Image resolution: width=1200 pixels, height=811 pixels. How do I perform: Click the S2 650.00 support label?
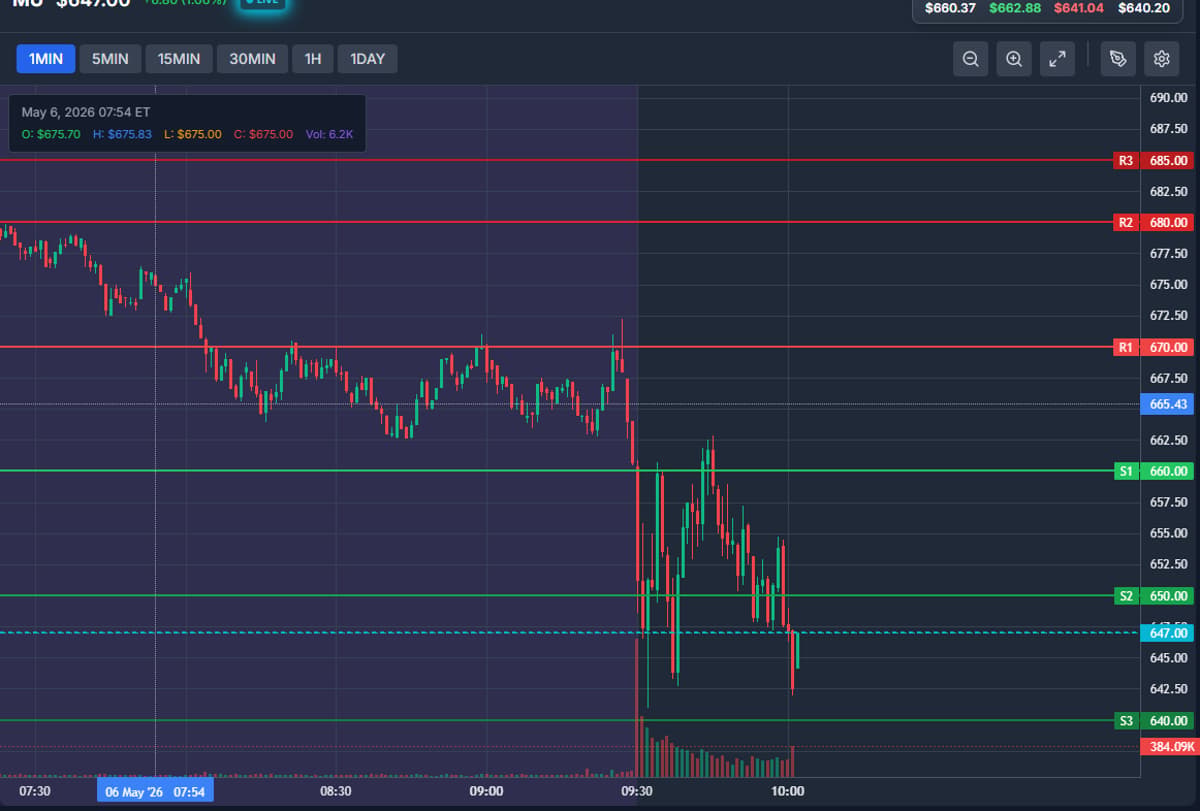(x=1154, y=596)
